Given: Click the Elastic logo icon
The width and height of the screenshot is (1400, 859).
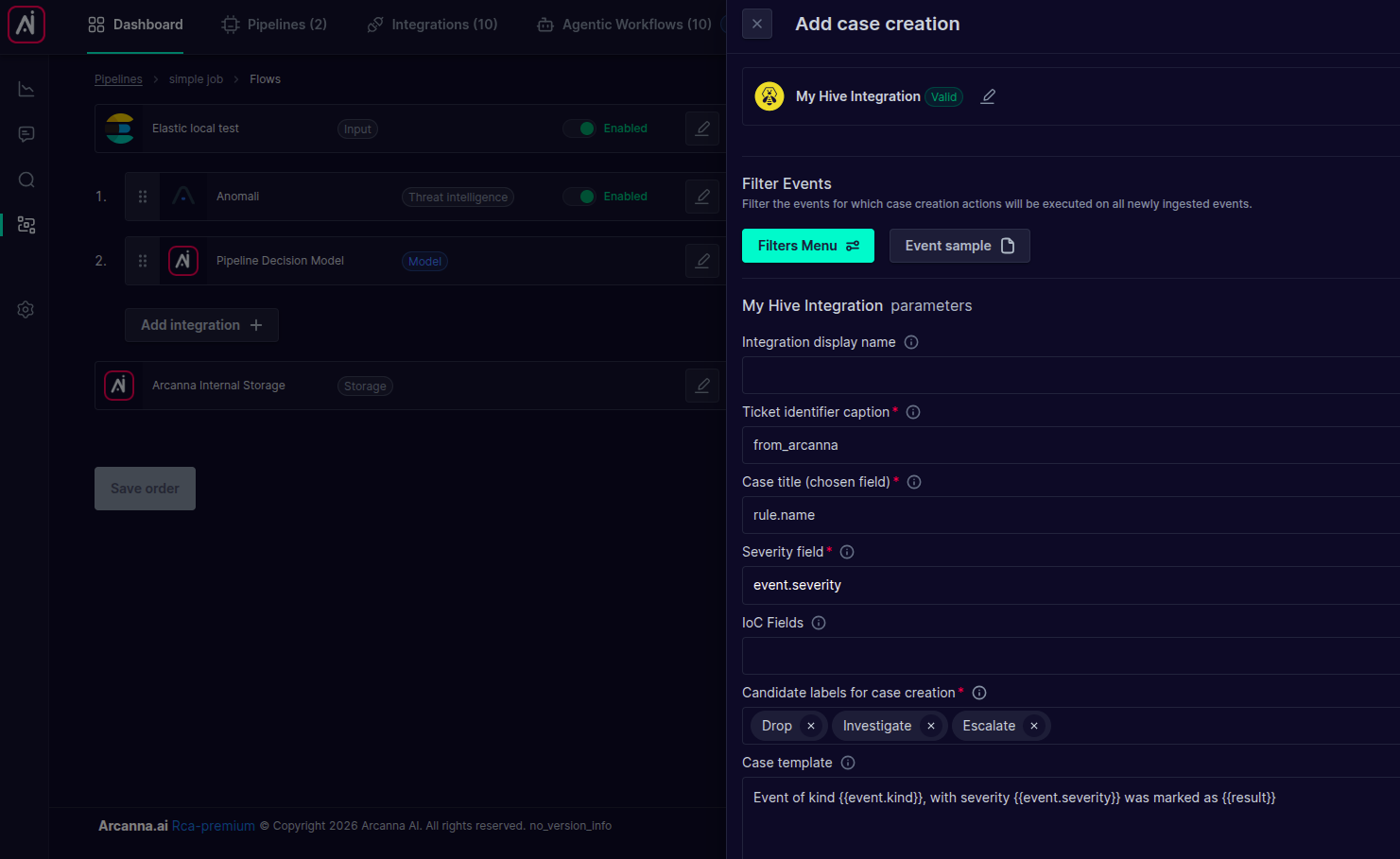Looking at the screenshot, I should coord(120,129).
